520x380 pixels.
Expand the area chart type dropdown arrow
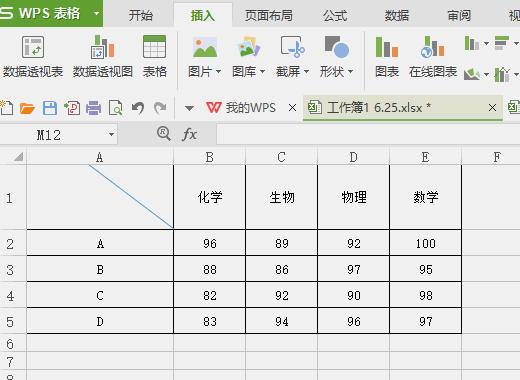point(486,74)
